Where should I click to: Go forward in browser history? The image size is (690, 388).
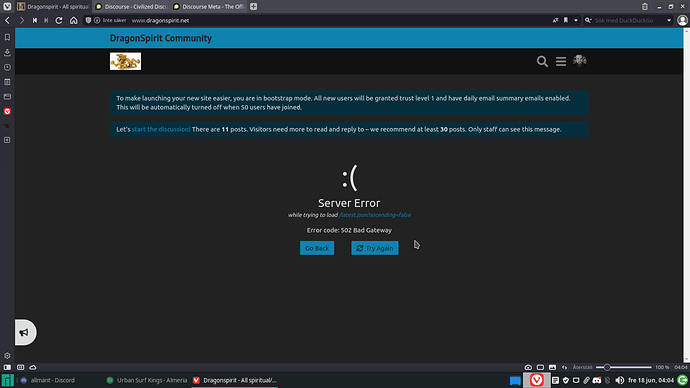point(22,20)
